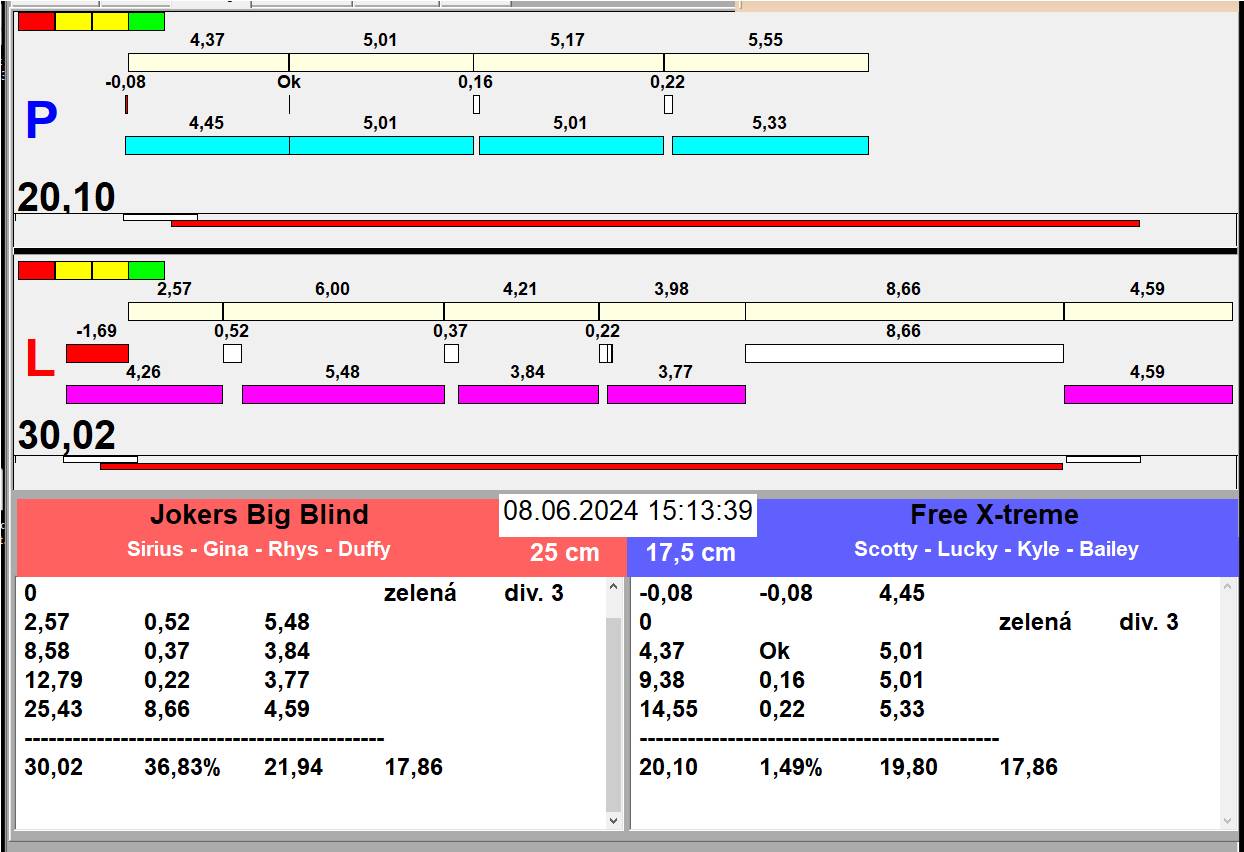This screenshot has width=1244, height=852.
Task: Click the red -1,69 start fault bar
Action: point(97,353)
